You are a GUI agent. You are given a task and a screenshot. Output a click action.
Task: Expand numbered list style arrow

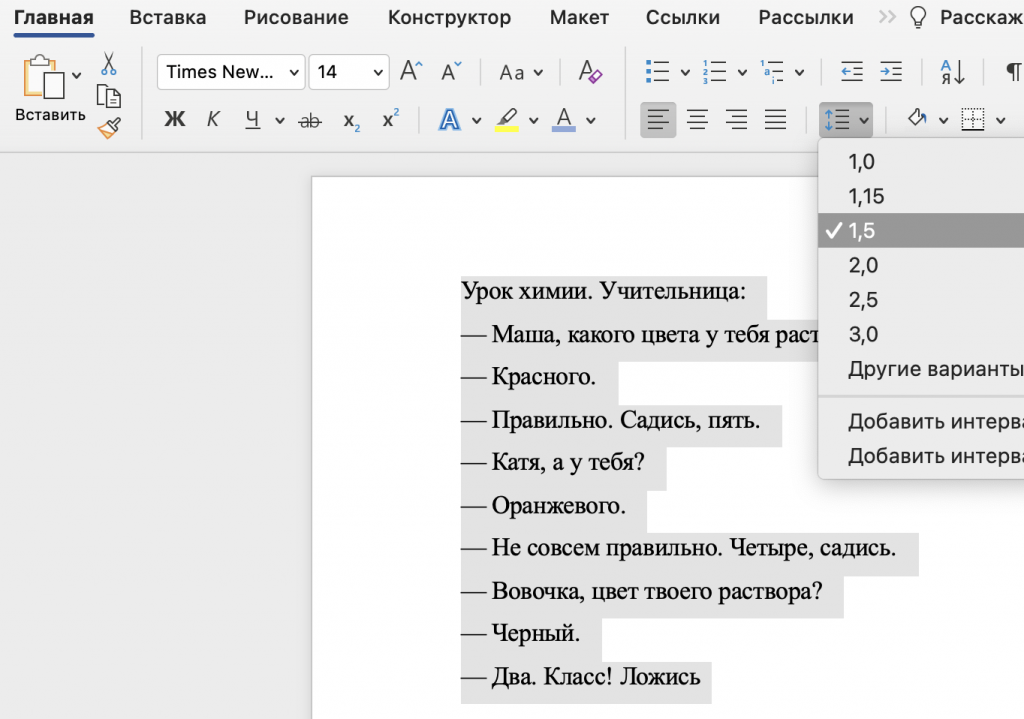[743, 72]
